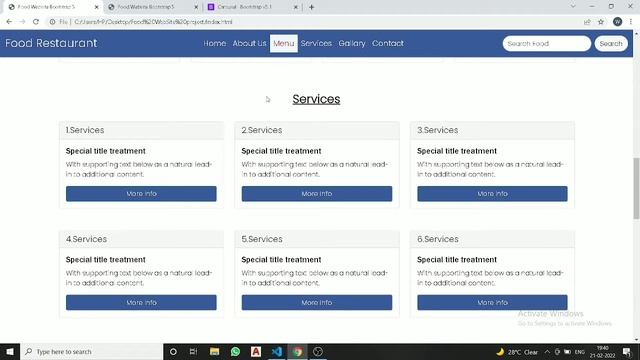
Task: Open the red A application on taskbar
Action: (256, 351)
